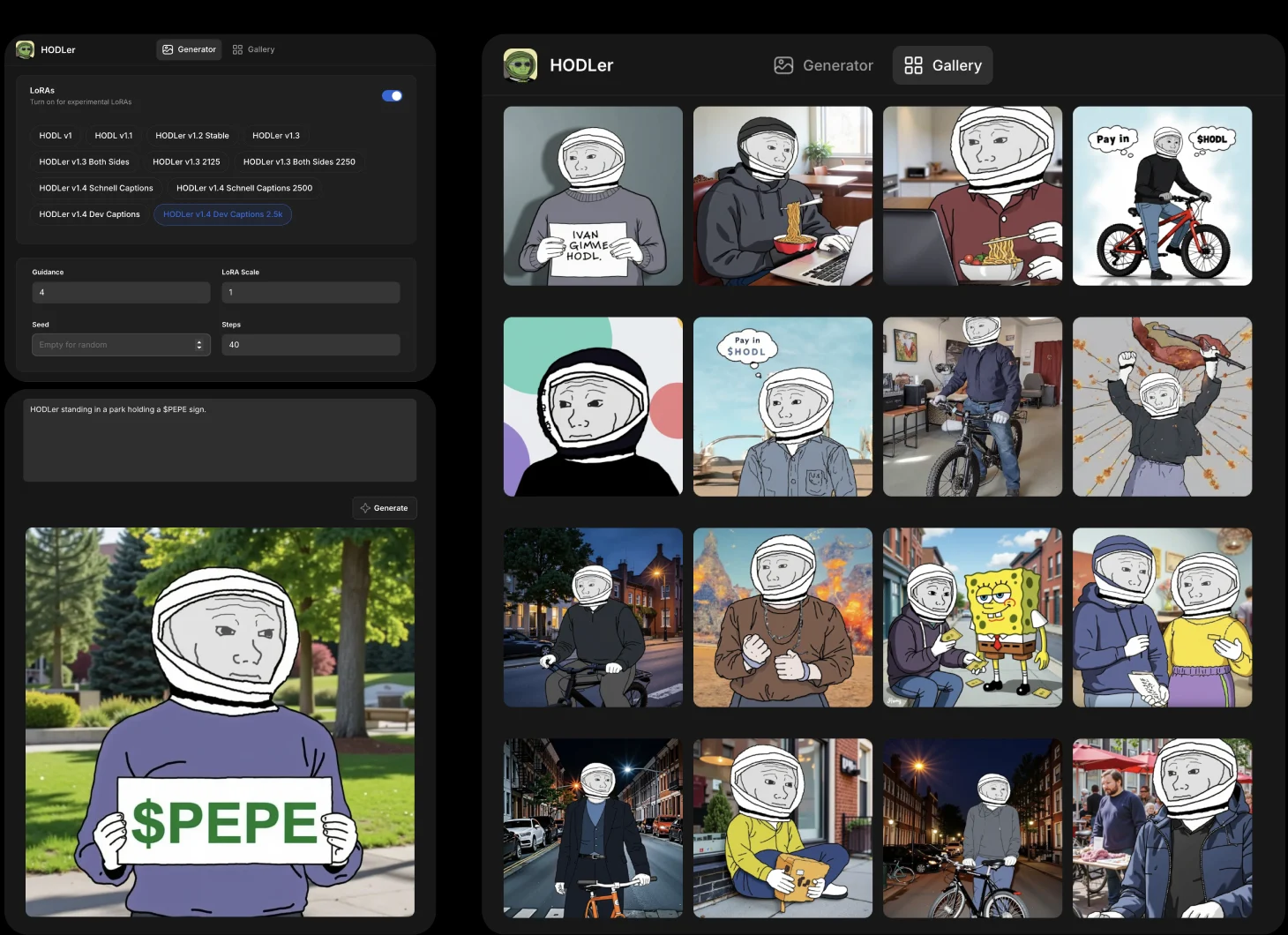Click the HODLer logo in the gallery panel

pos(520,65)
